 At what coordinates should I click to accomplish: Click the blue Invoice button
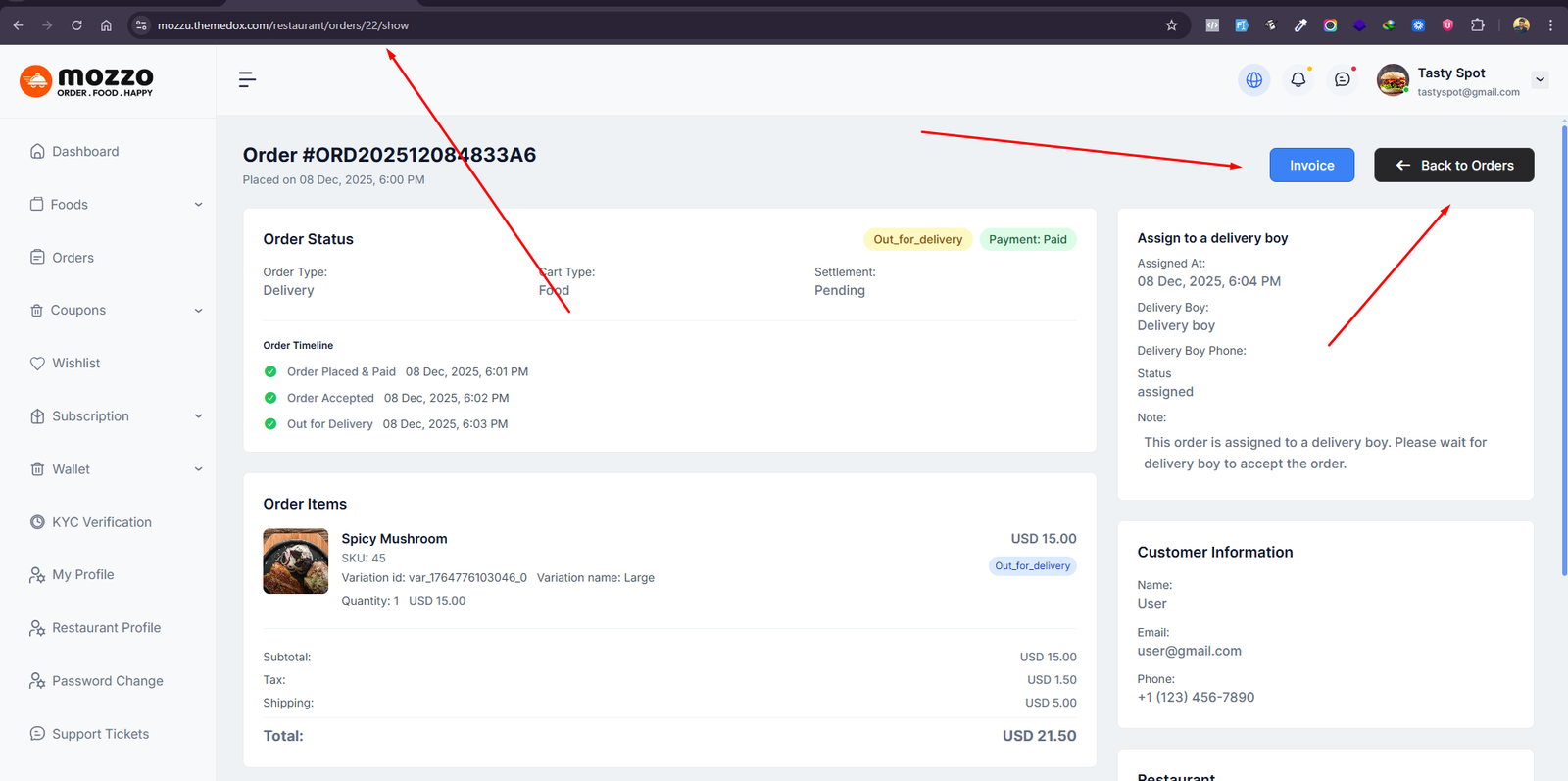coord(1311,166)
